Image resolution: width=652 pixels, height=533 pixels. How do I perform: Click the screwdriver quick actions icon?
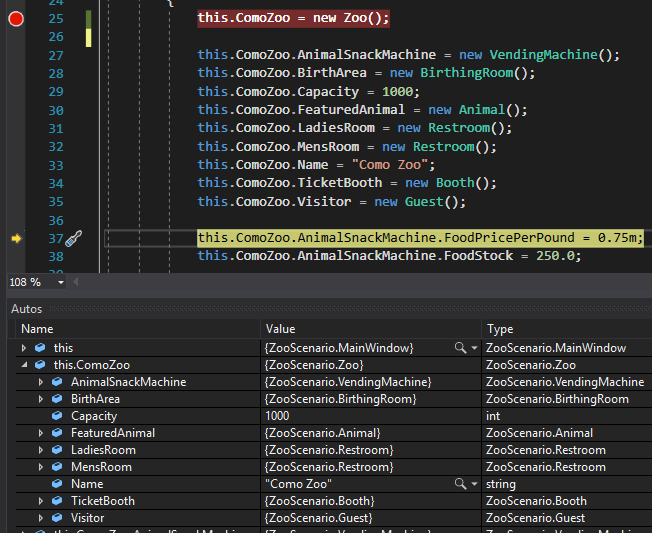click(x=73, y=238)
